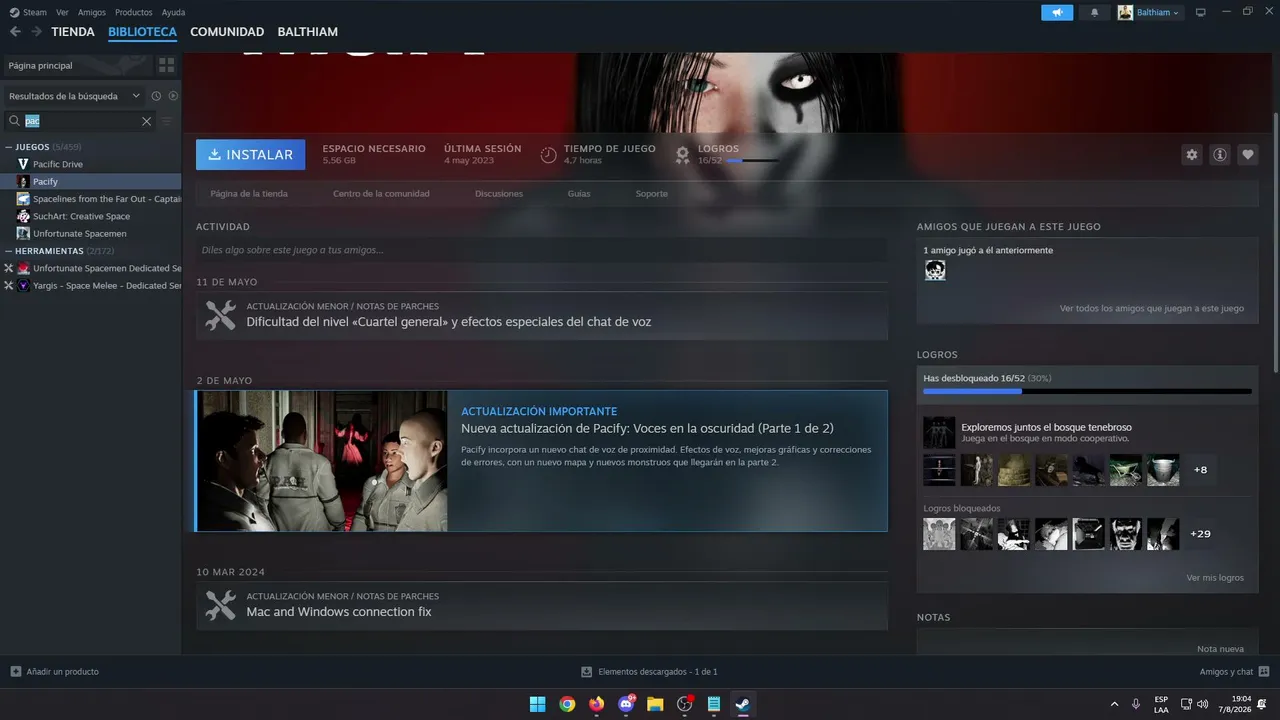
Task: Click the add product plus icon
Action: coord(15,672)
